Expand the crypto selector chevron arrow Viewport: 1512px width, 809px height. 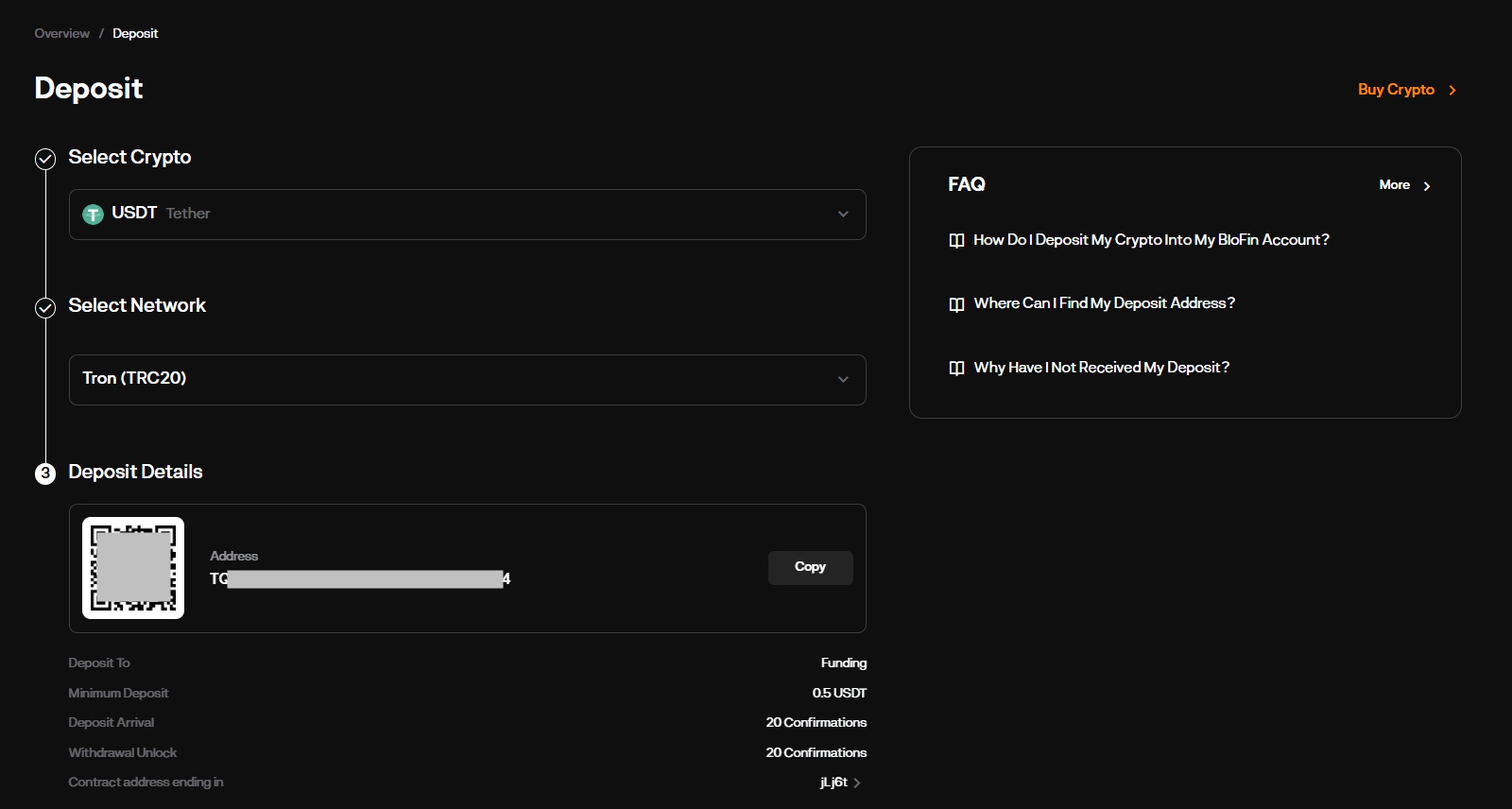(843, 215)
